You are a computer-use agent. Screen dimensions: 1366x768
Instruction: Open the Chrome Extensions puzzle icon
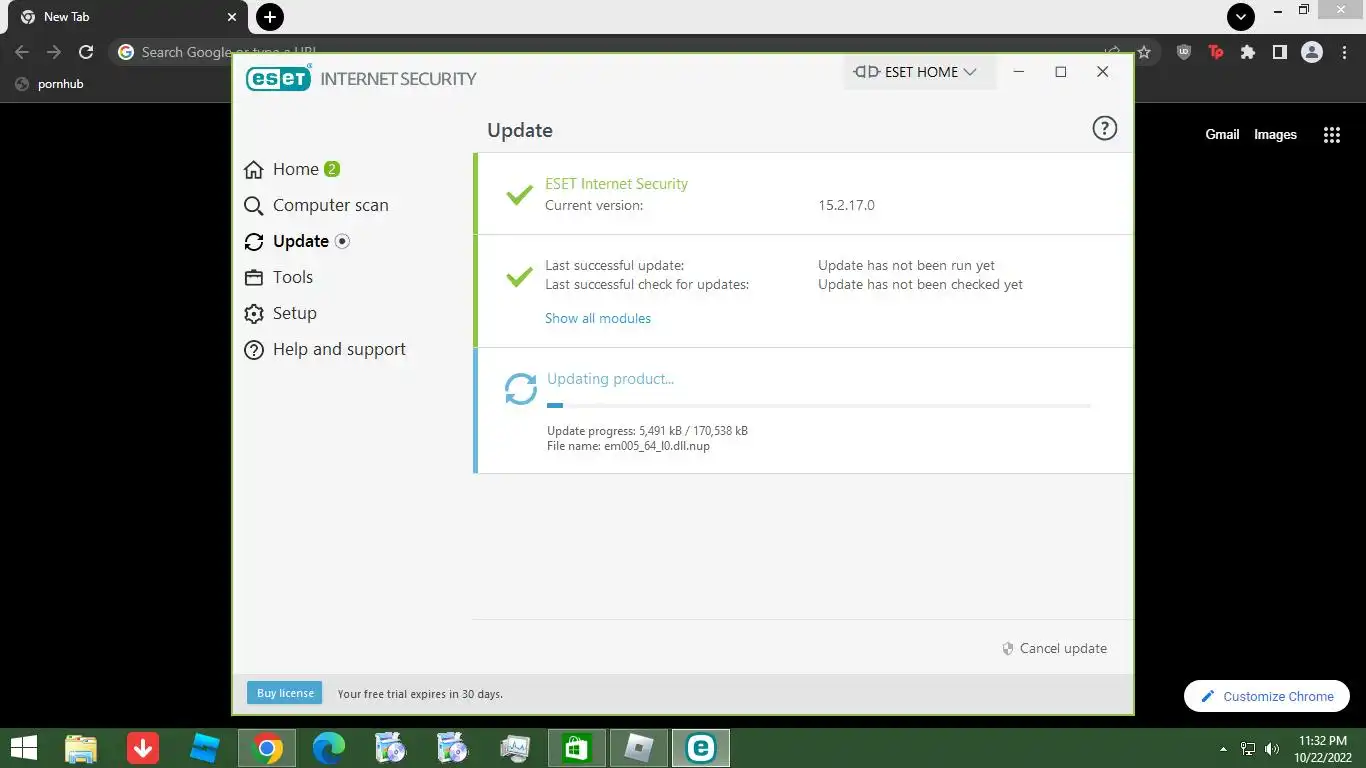pos(1248,52)
